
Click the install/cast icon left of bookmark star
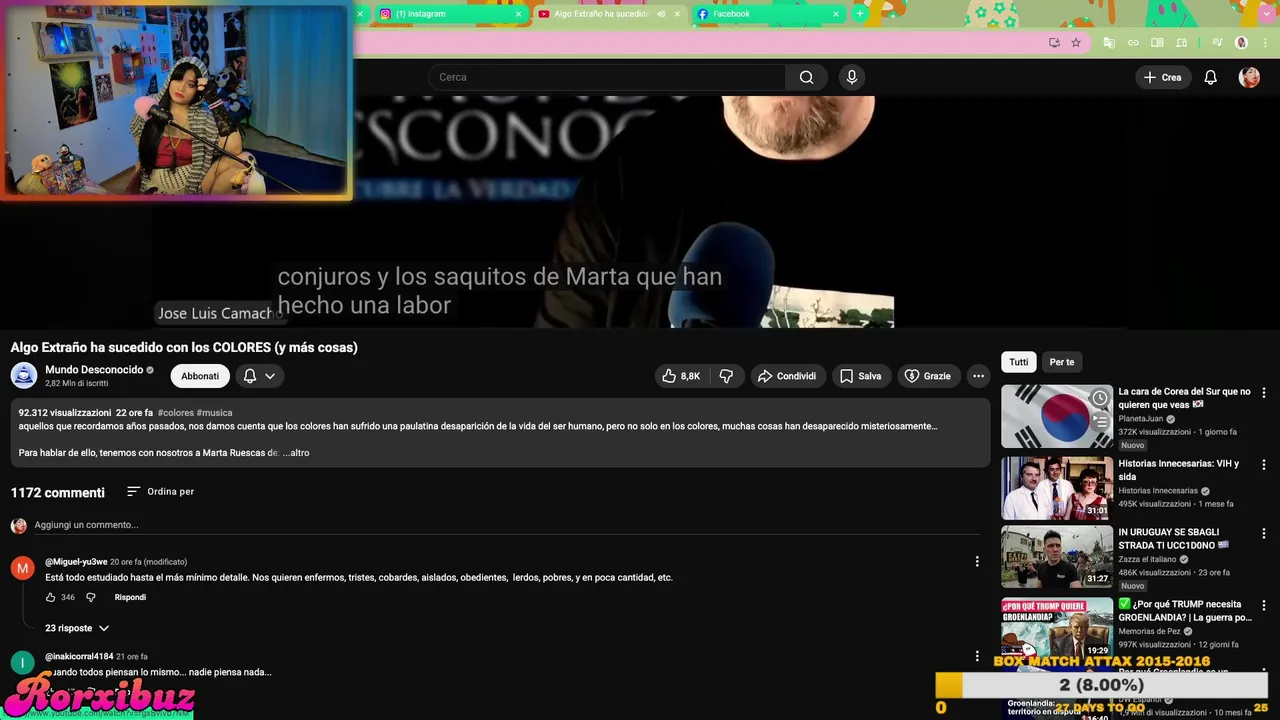1054,43
